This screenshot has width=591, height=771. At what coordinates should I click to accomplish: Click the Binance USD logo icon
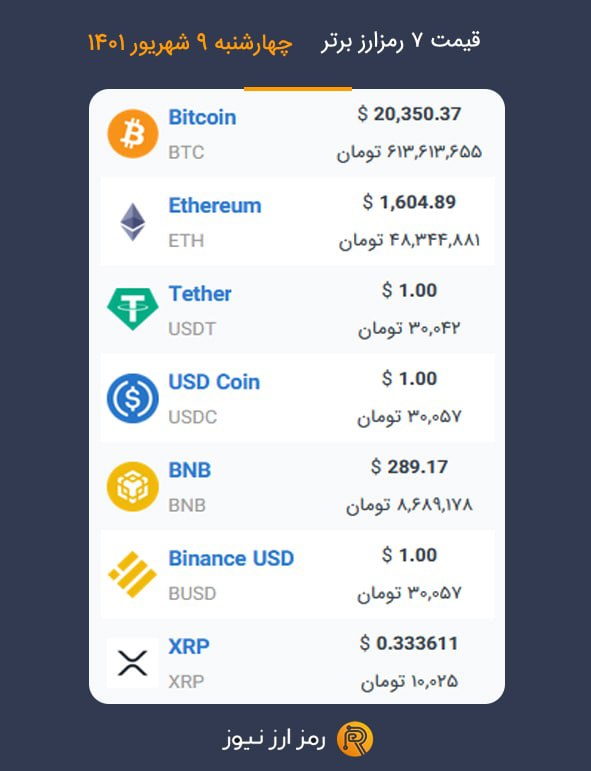point(132,574)
